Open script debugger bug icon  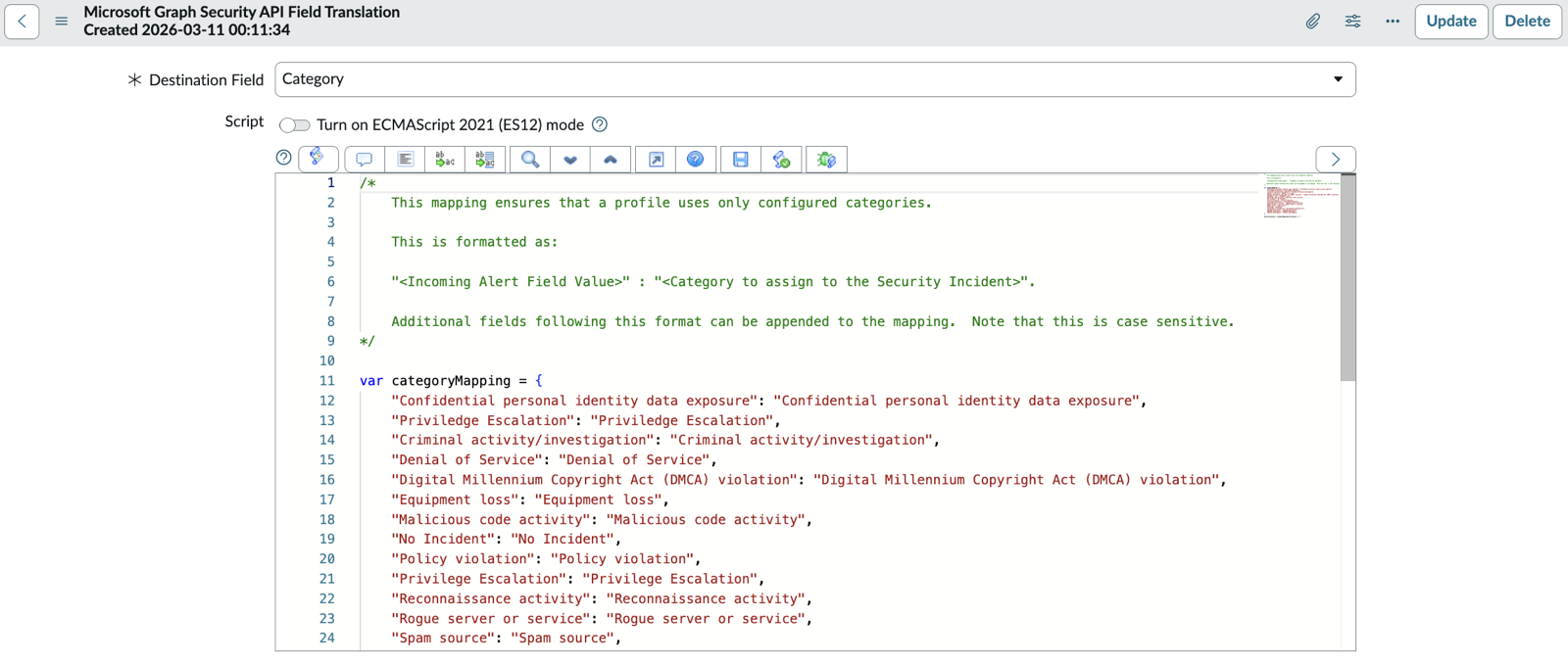(x=826, y=160)
